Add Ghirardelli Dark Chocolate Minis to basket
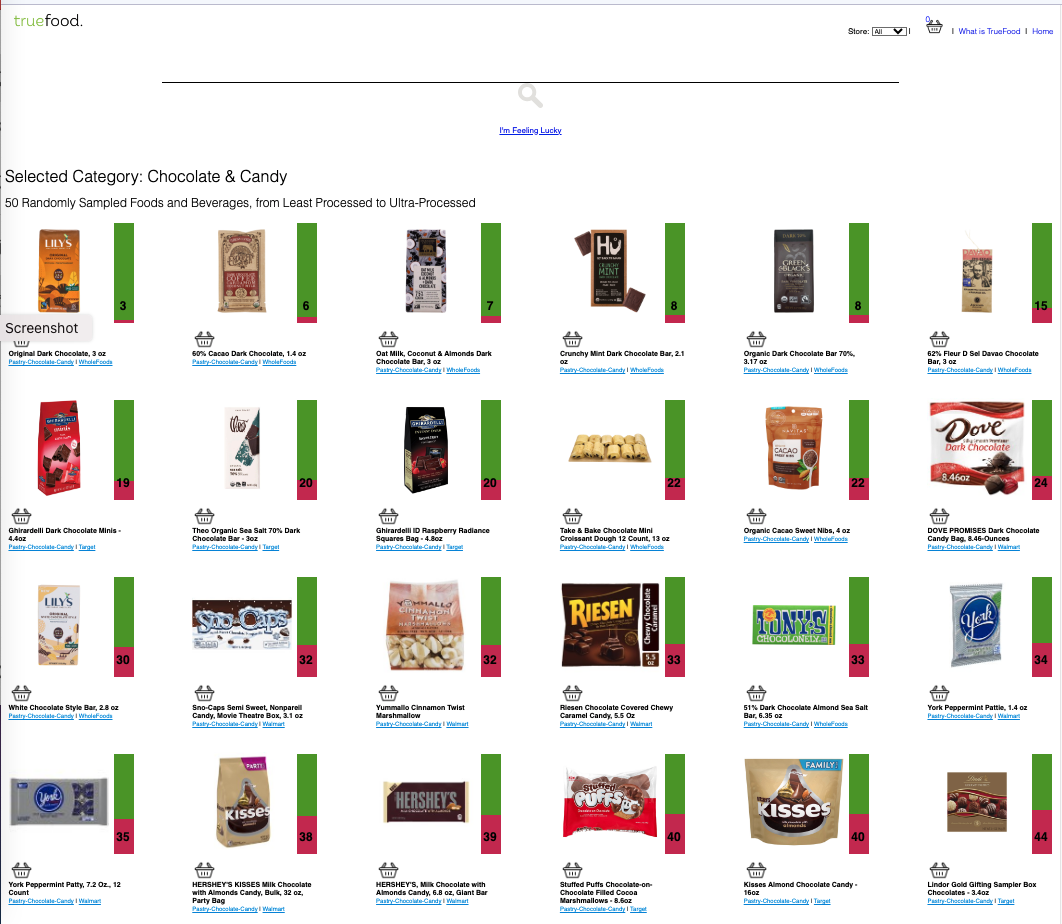 (21, 516)
